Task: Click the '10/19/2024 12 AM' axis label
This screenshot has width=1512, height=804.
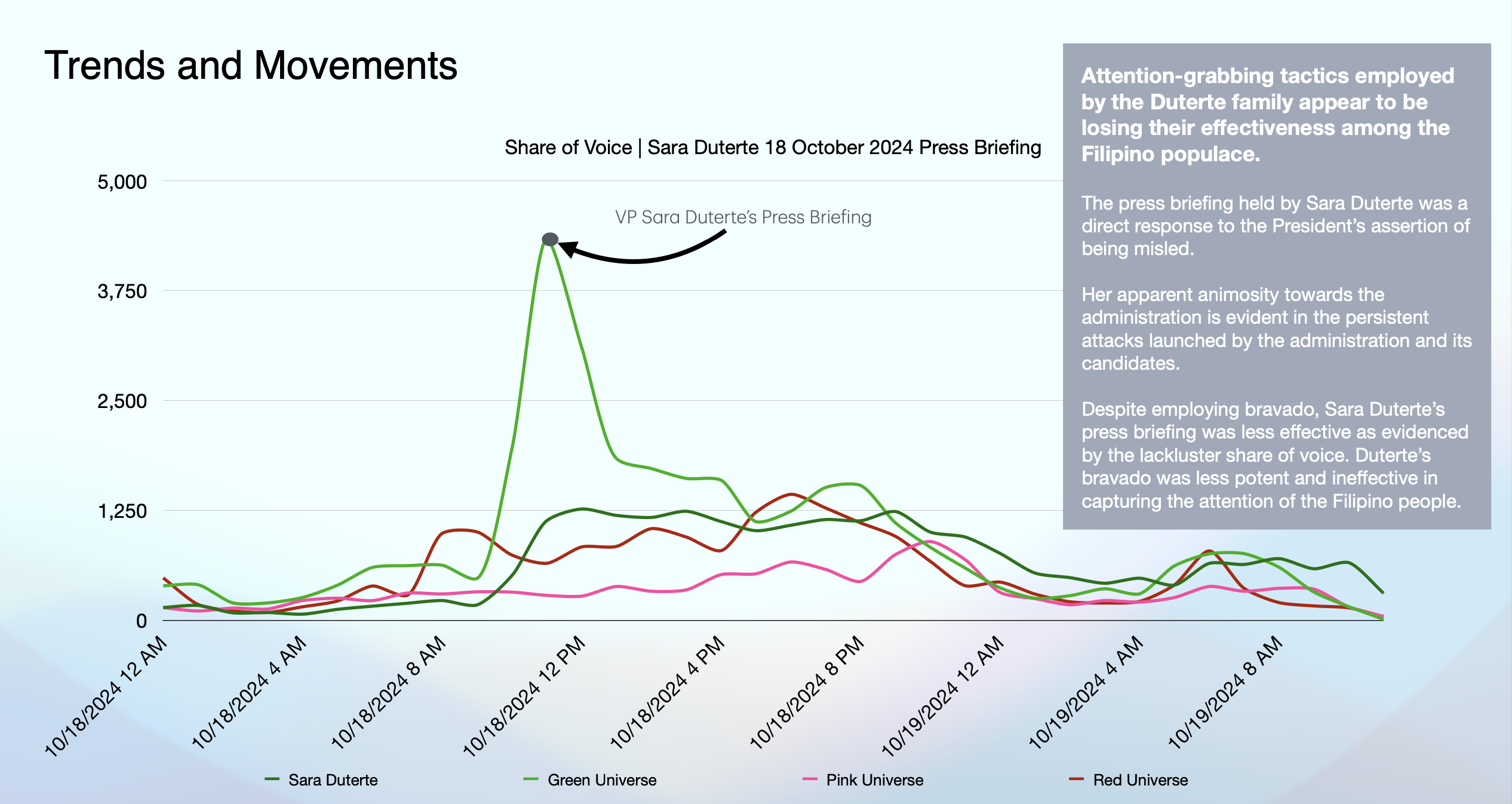Action: [944, 696]
